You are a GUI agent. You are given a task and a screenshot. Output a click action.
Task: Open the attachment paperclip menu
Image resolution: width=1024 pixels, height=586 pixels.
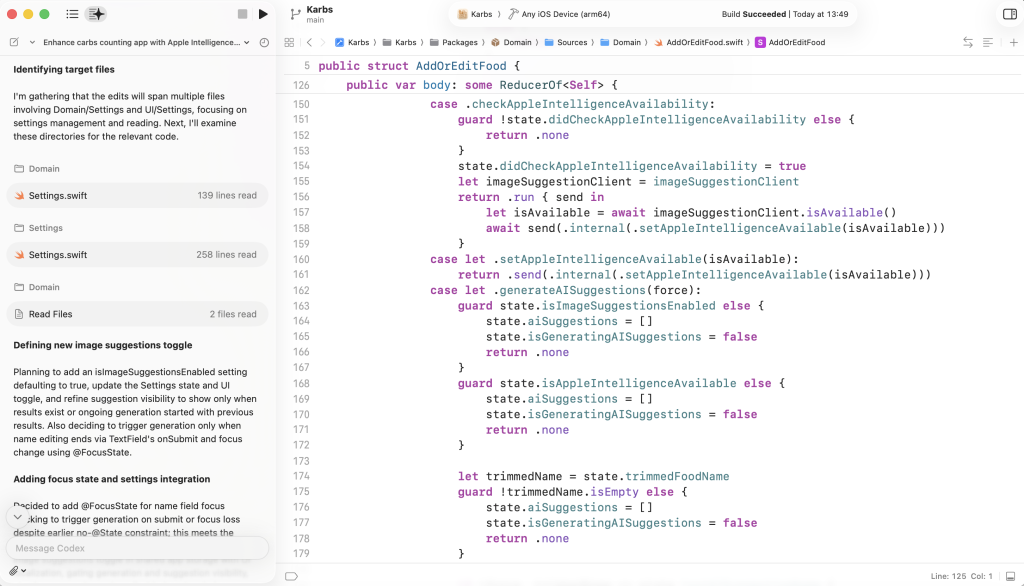(15, 571)
